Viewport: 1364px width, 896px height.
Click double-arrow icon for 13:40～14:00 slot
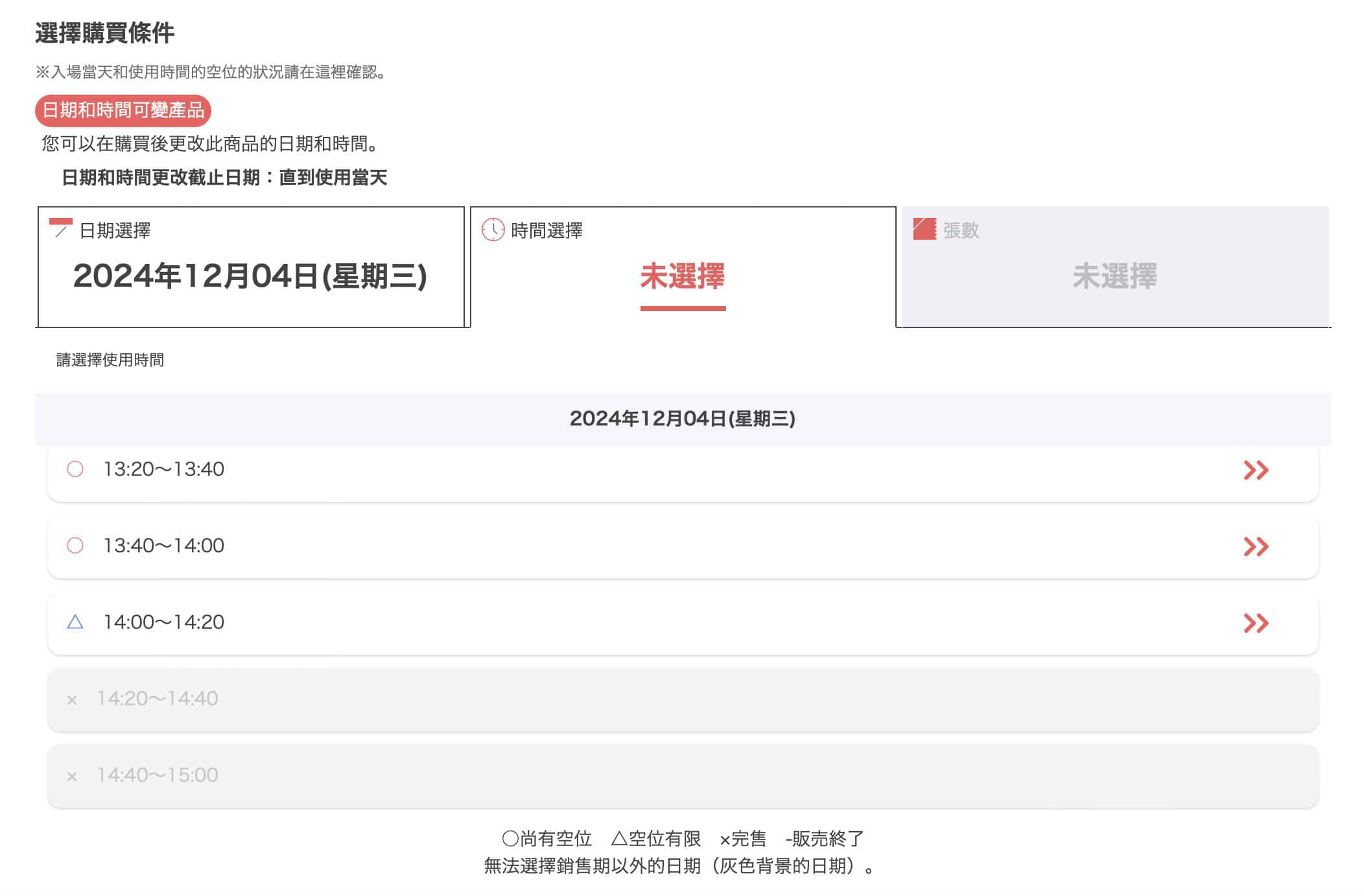pos(1255,547)
